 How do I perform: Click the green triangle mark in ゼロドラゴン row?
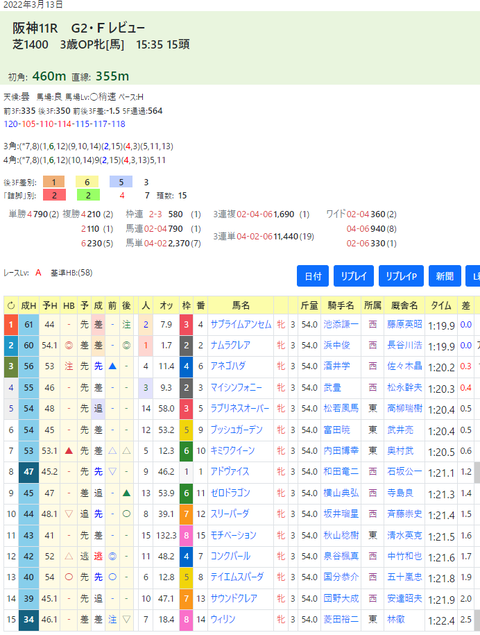click(126, 493)
